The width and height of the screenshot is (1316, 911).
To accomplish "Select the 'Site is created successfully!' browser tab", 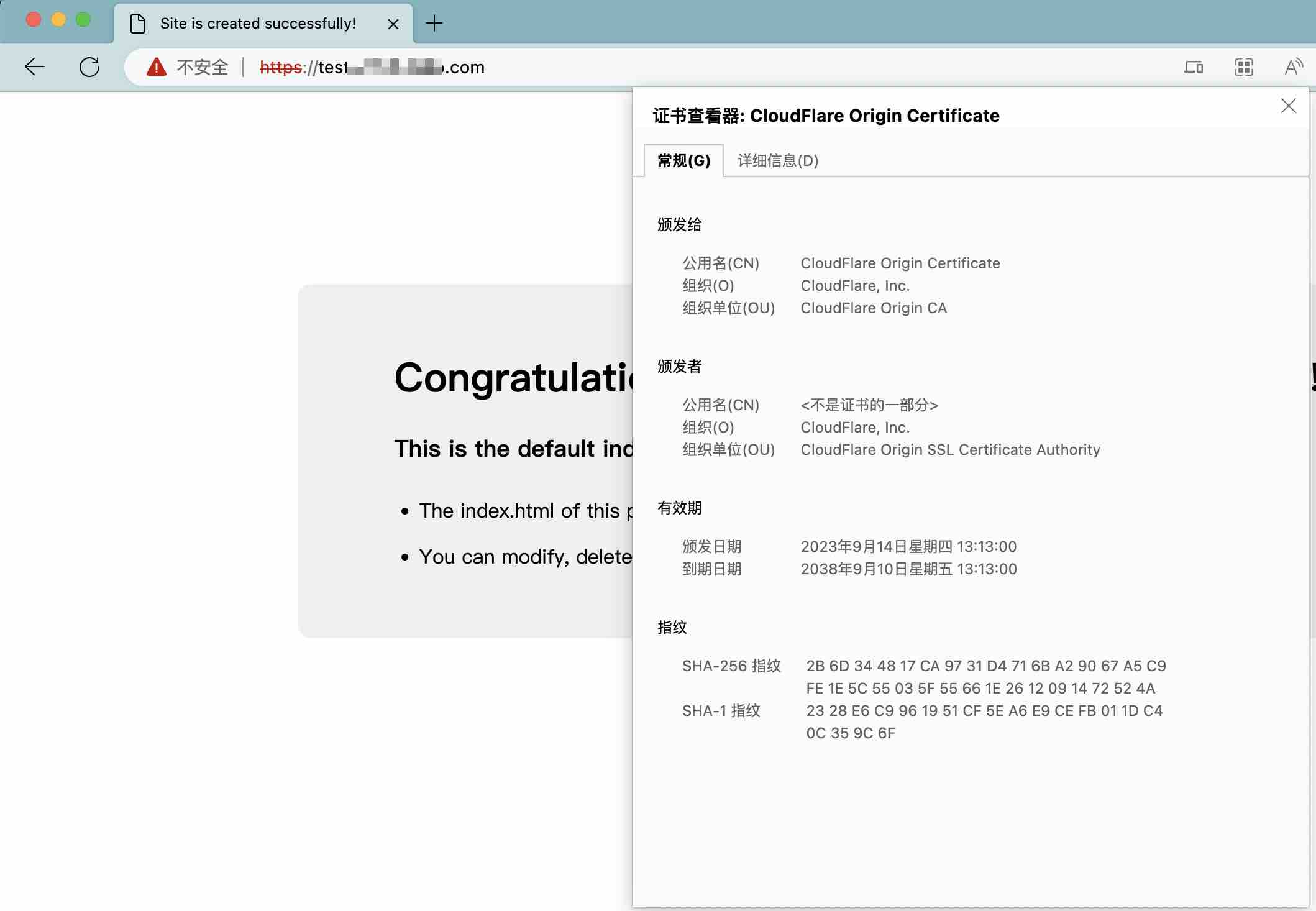I will tap(263, 24).
